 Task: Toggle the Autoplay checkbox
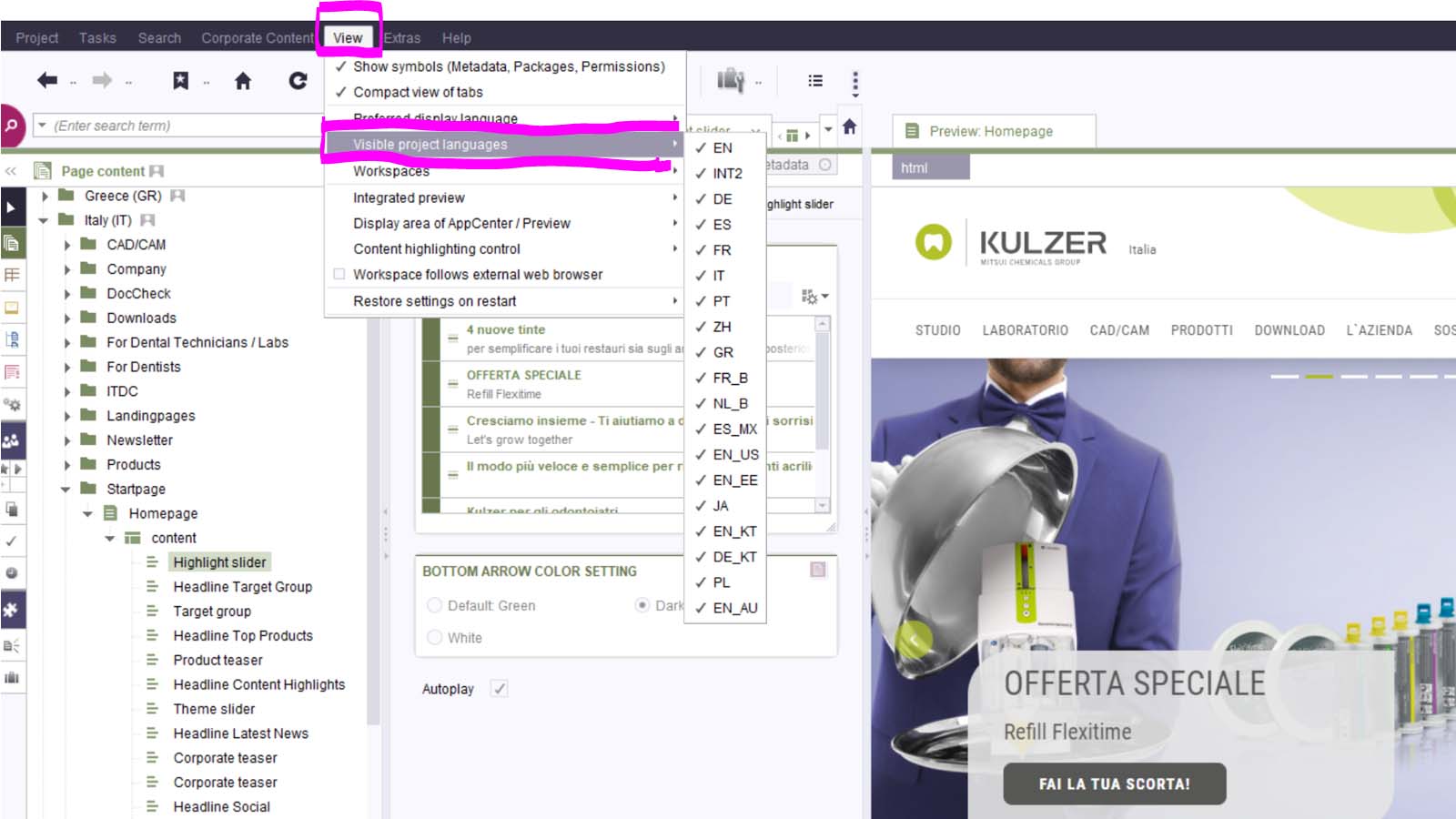pyautogui.click(x=499, y=689)
